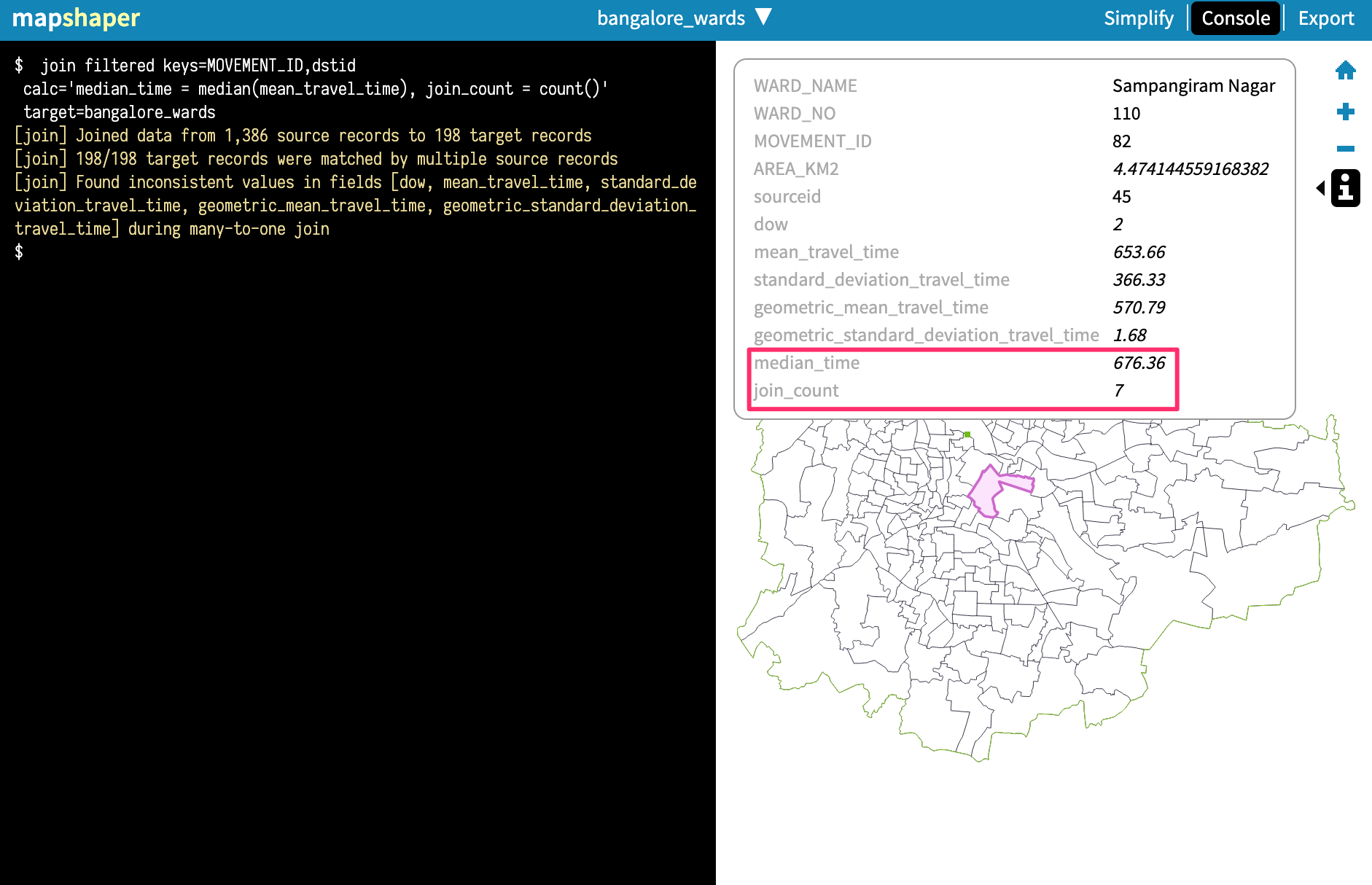
Task: Expand the layer list by clicking bangalore_wards title
Action: click(670, 17)
